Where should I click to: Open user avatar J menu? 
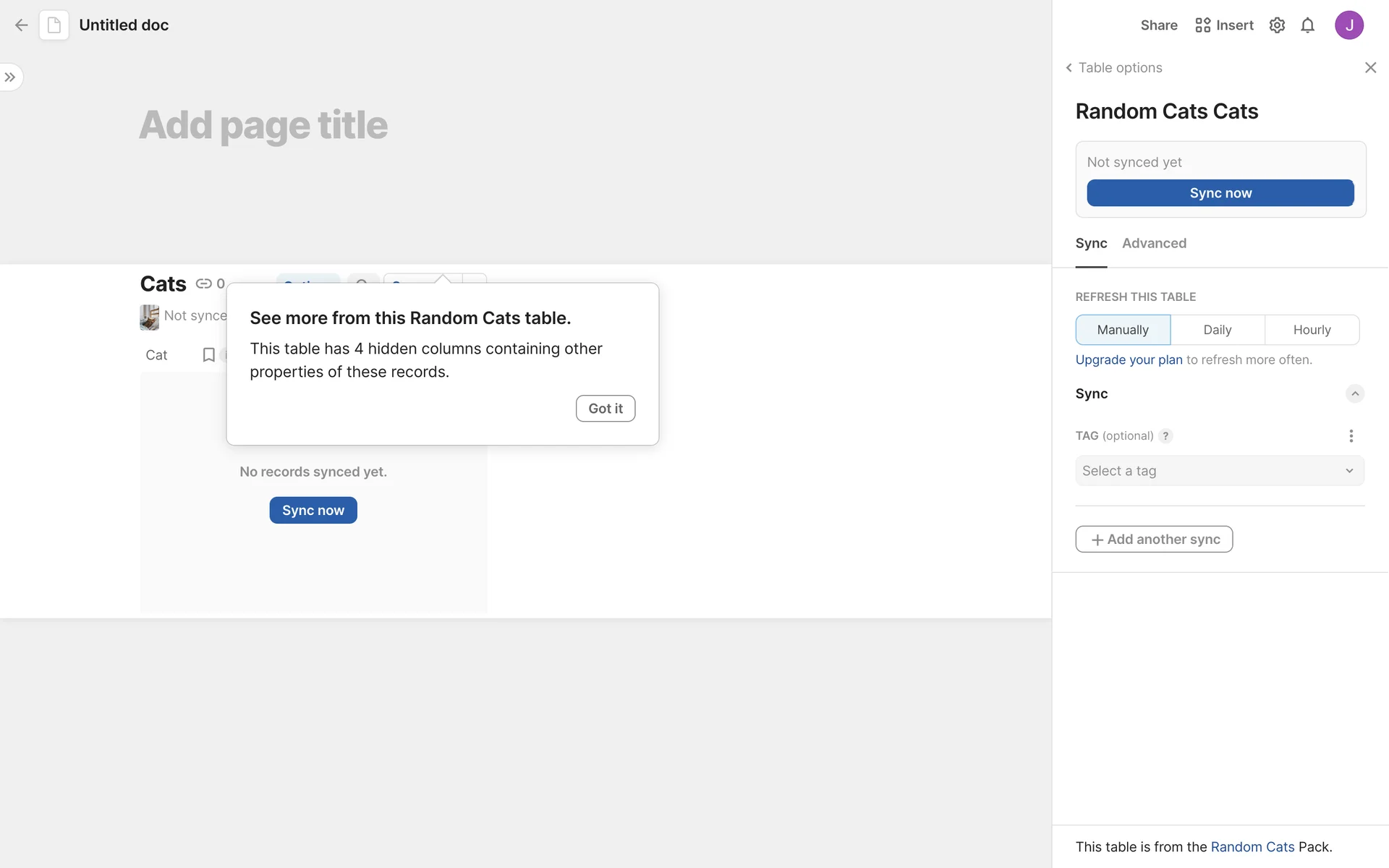pos(1348,25)
